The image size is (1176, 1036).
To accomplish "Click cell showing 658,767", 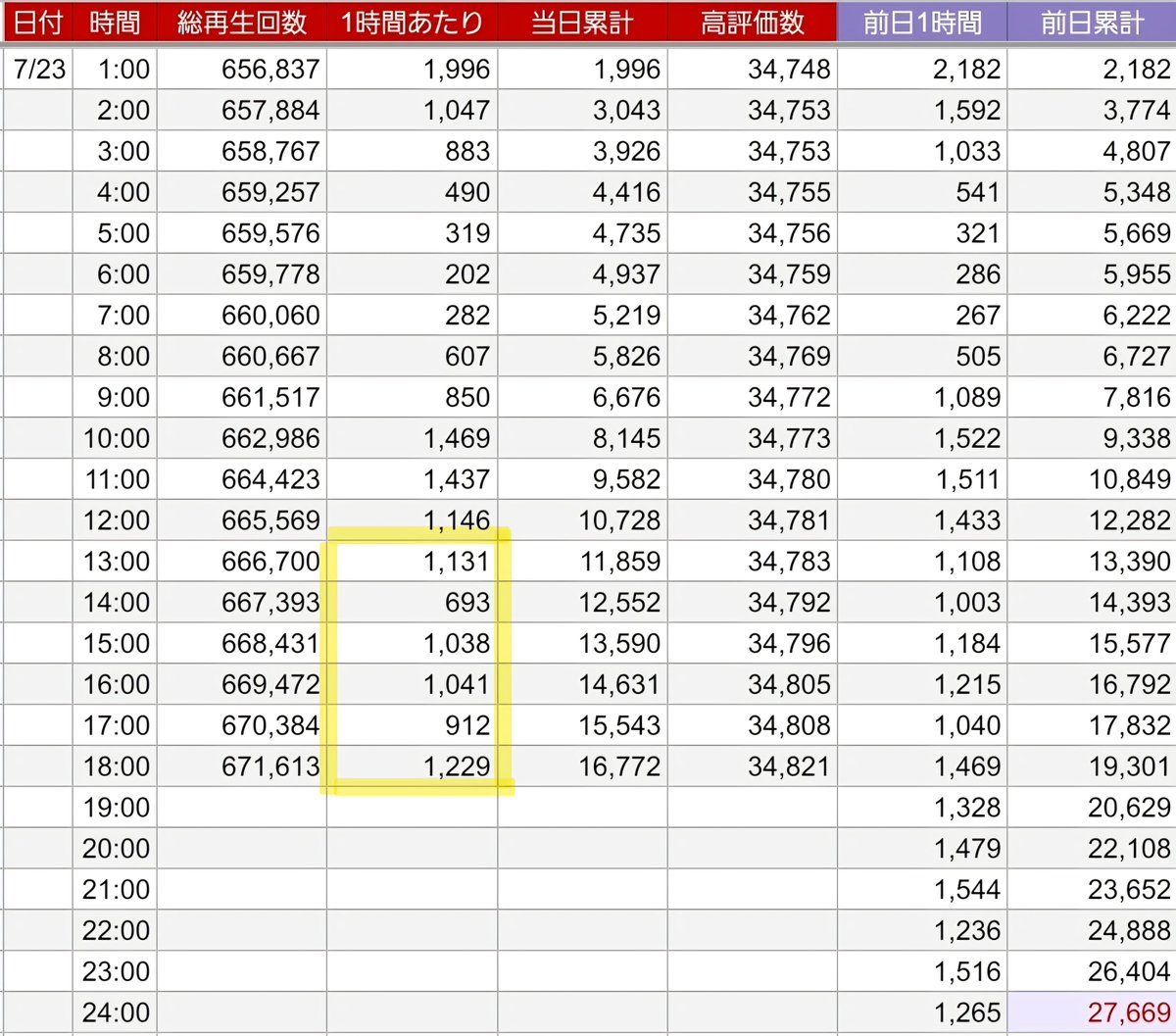I will 242,151.
